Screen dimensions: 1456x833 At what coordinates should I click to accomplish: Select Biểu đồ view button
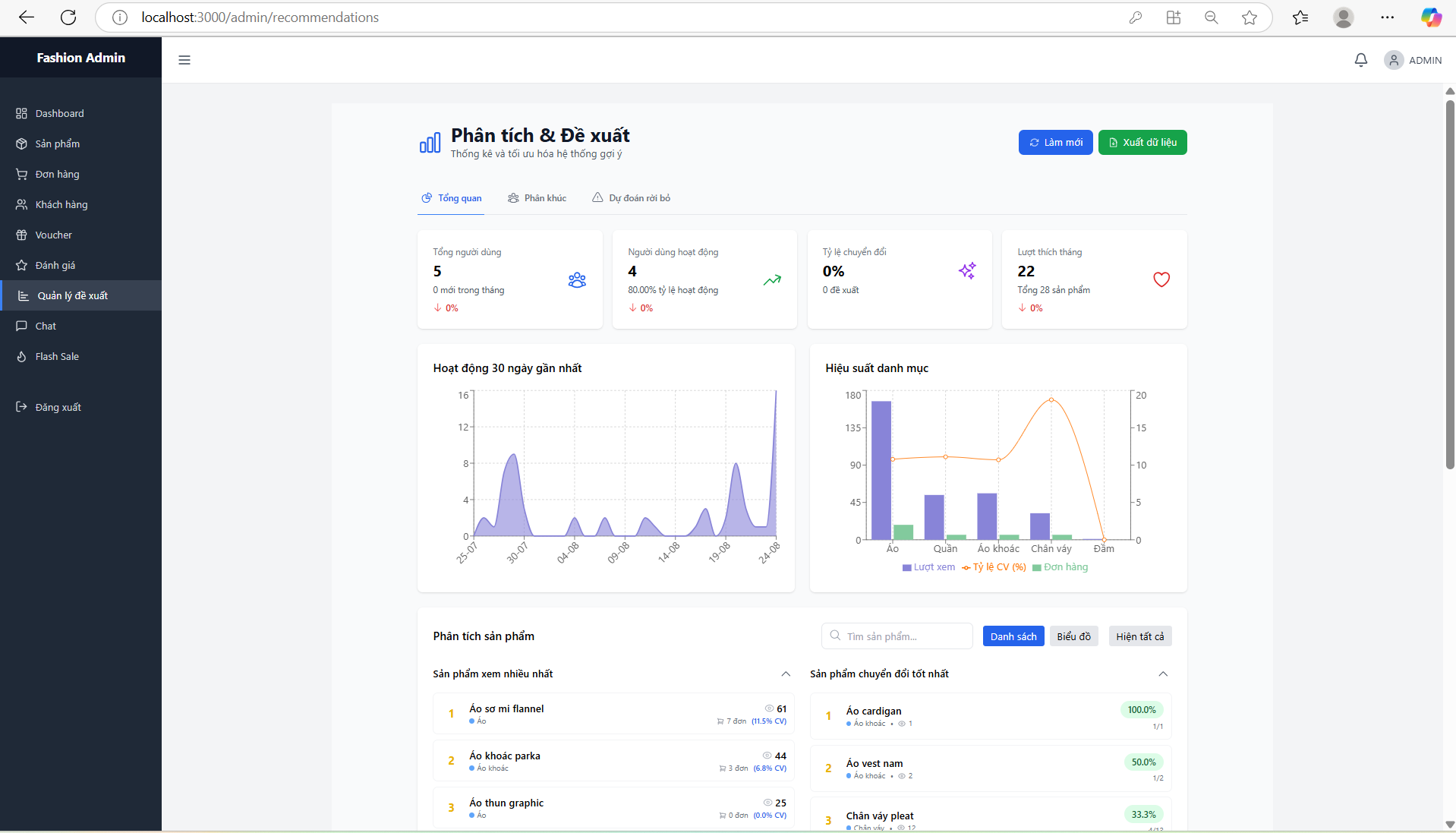tap(1073, 636)
